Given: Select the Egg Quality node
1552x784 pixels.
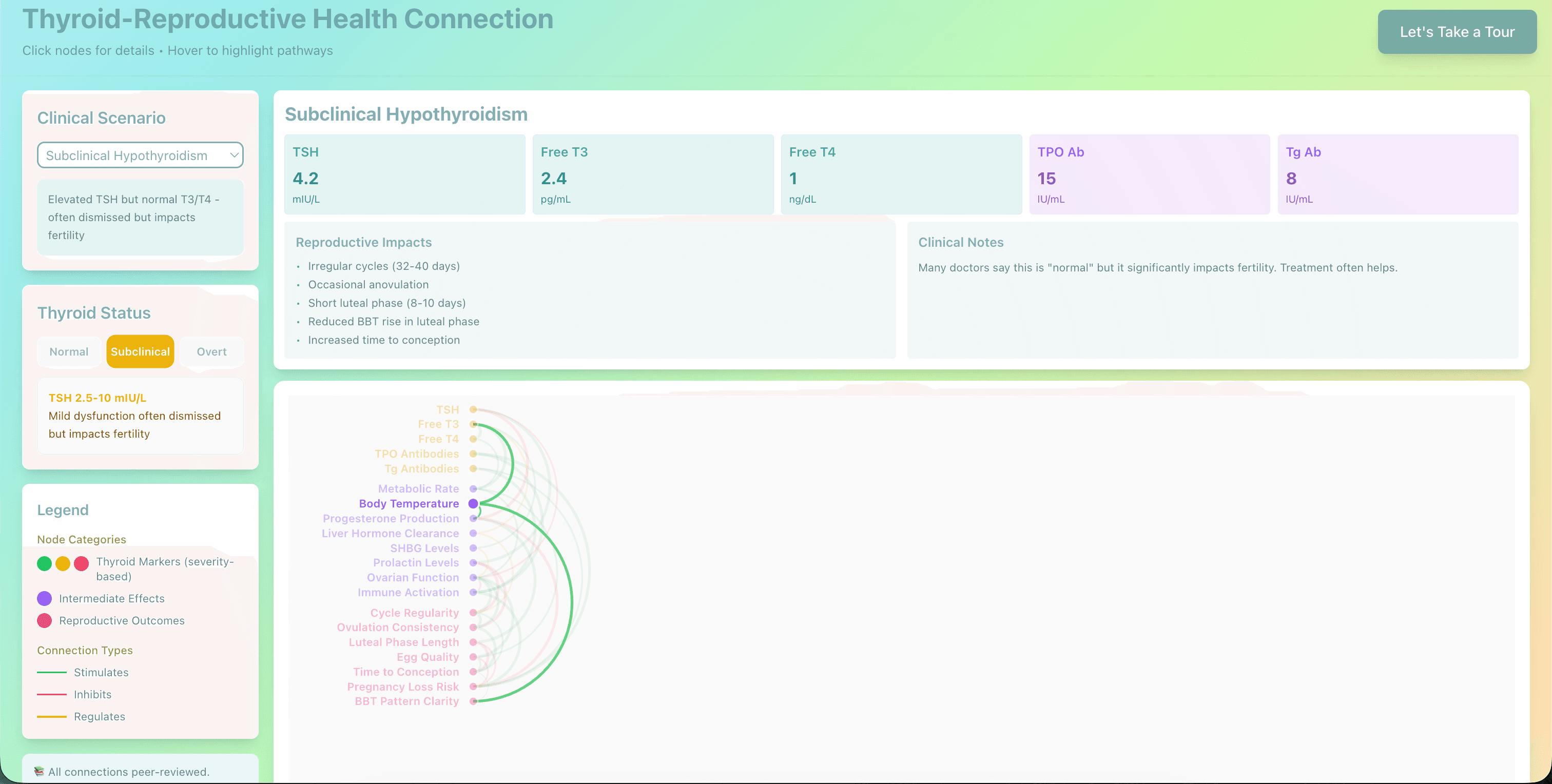Looking at the screenshot, I should (x=475, y=657).
